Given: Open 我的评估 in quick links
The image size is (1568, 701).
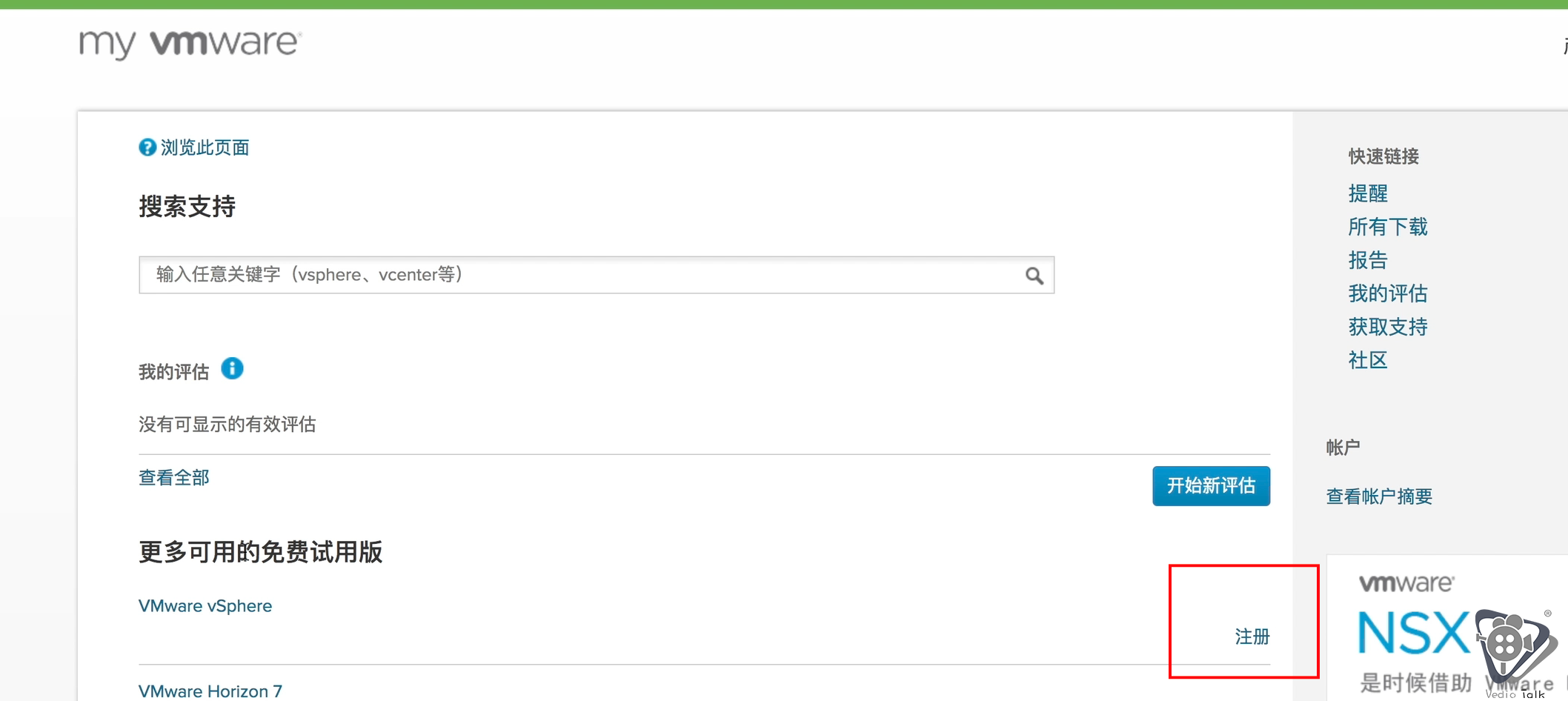Looking at the screenshot, I should (x=1388, y=293).
